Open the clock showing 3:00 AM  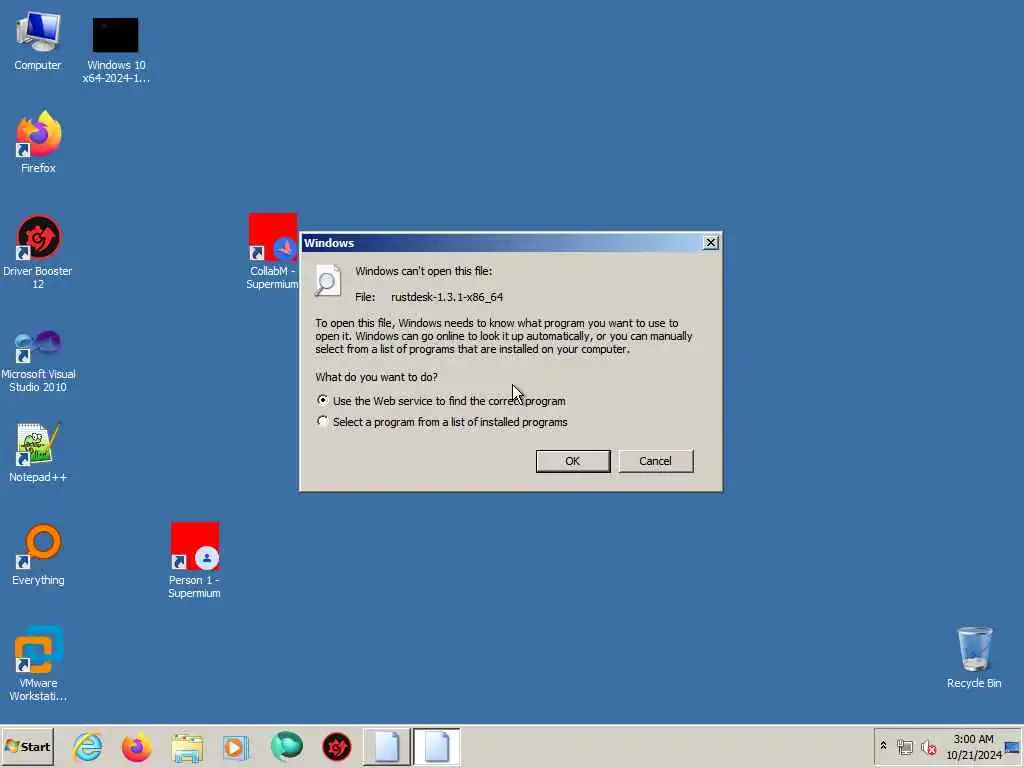coord(973,747)
